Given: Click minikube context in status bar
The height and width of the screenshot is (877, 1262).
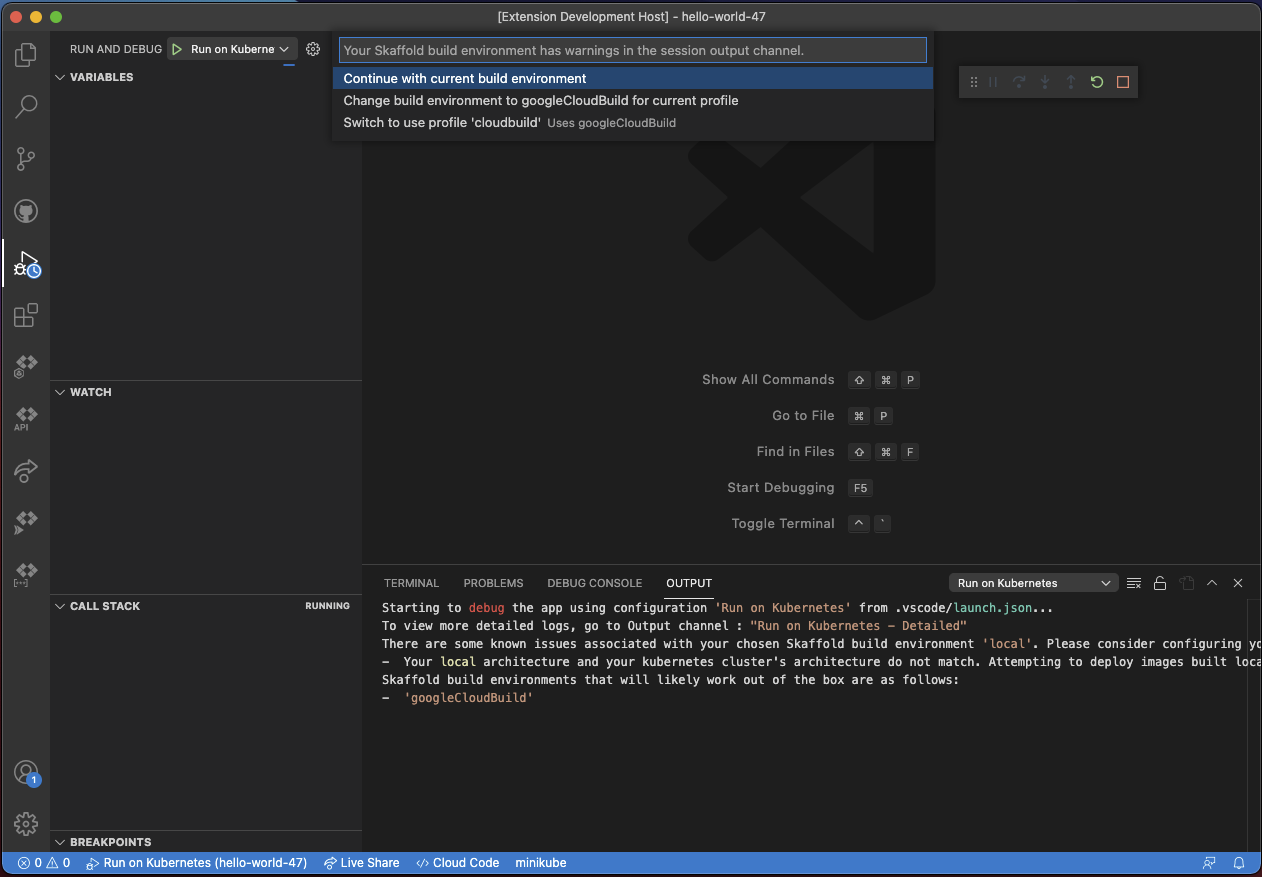Looking at the screenshot, I should [x=541, y=863].
